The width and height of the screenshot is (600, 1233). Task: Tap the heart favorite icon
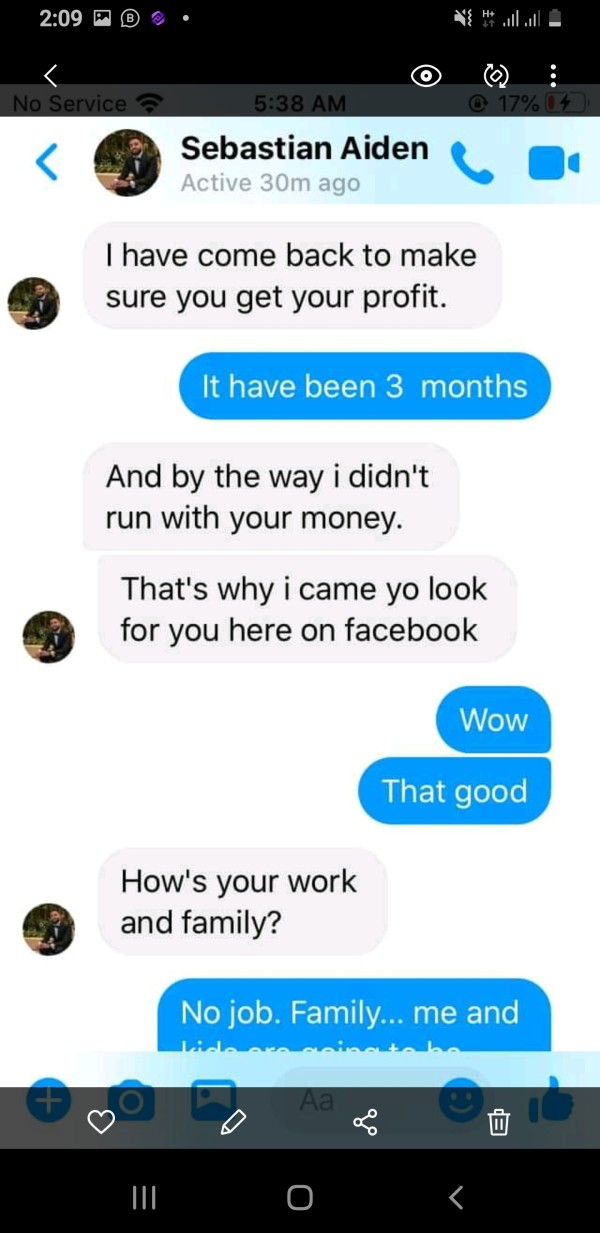coord(101,1123)
